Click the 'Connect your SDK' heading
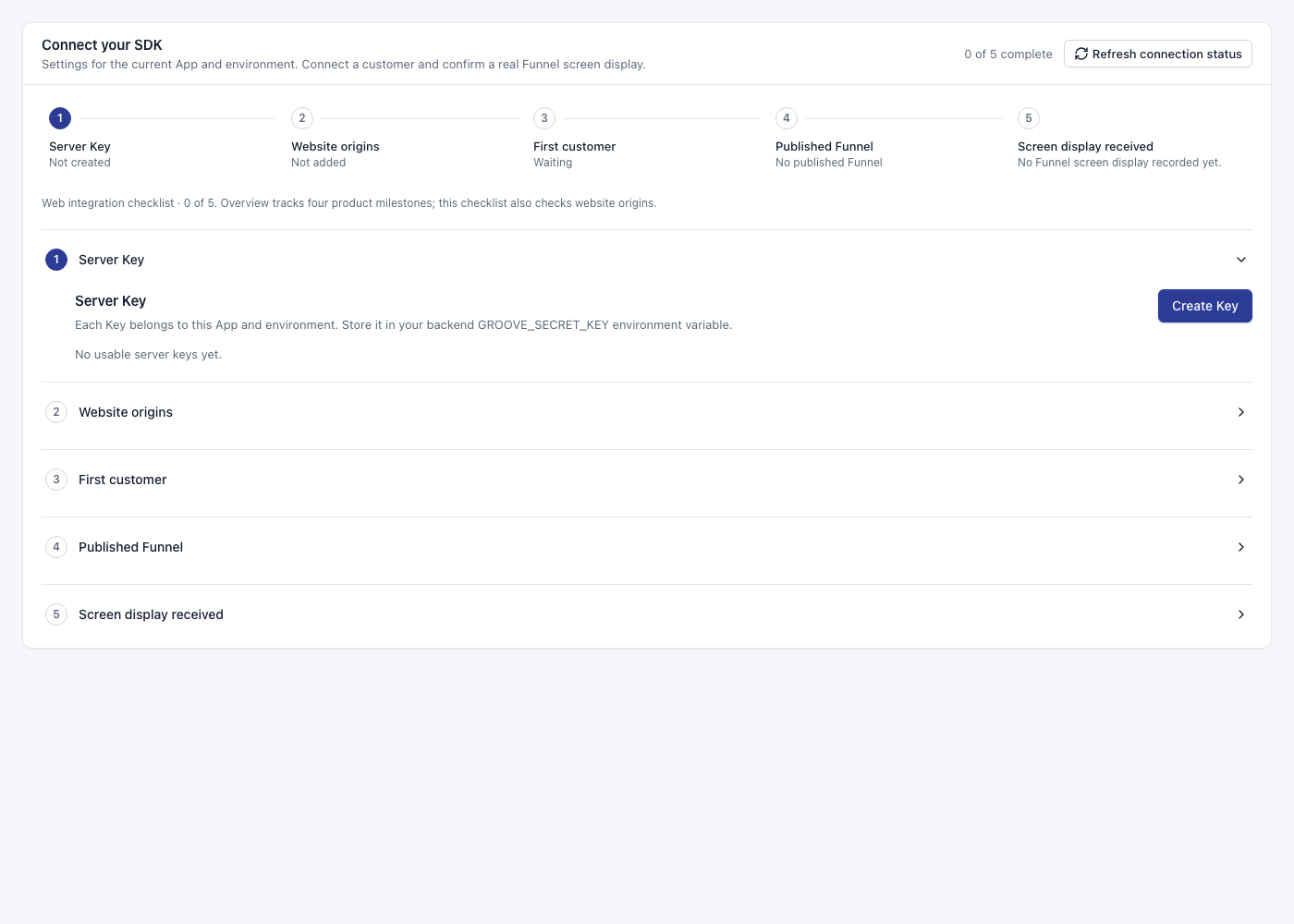The height and width of the screenshot is (924, 1294). click(x=102, y=45)
